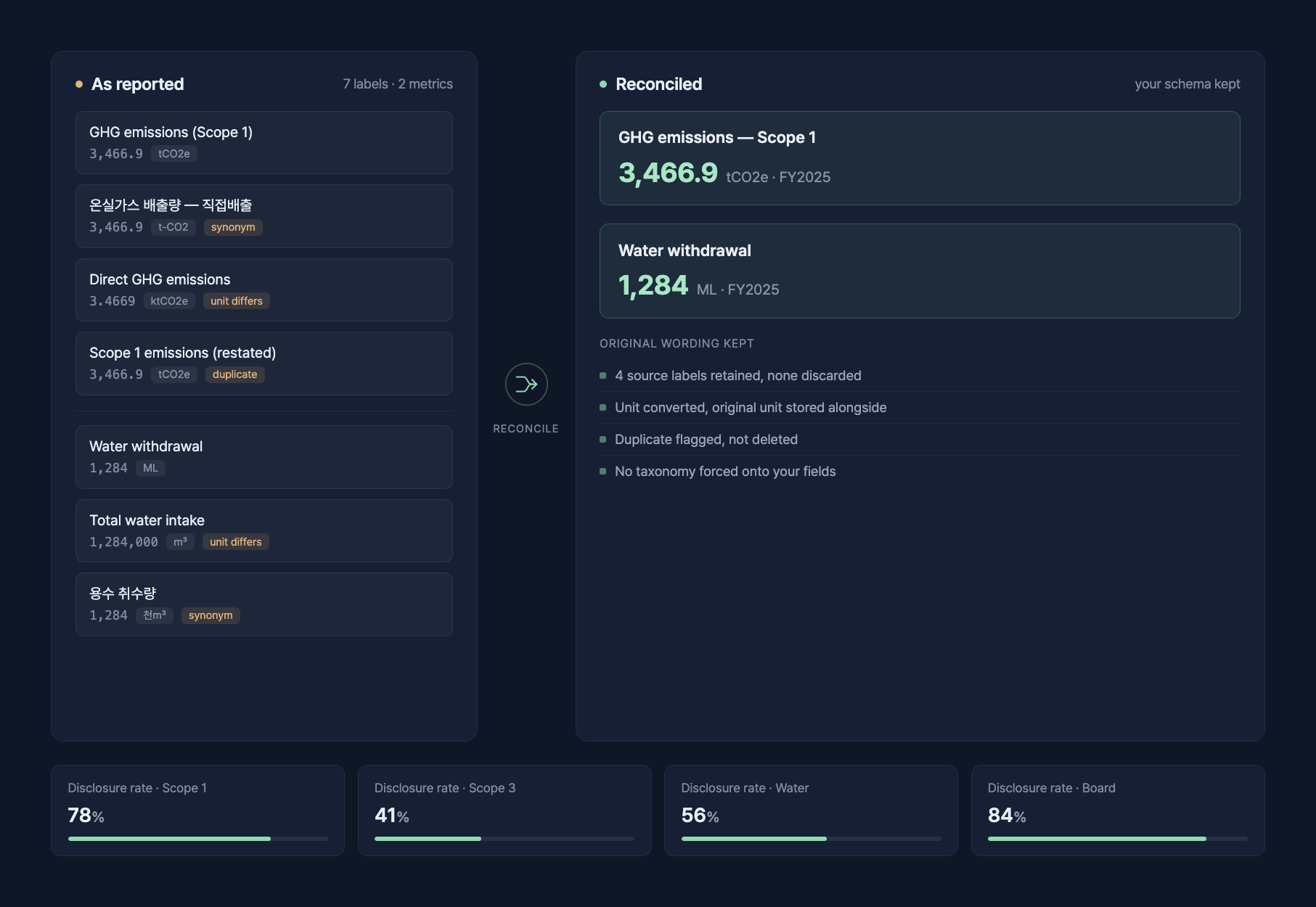
Task: Click the ML · FY2025 caption
Action: (x=738, y=290)
